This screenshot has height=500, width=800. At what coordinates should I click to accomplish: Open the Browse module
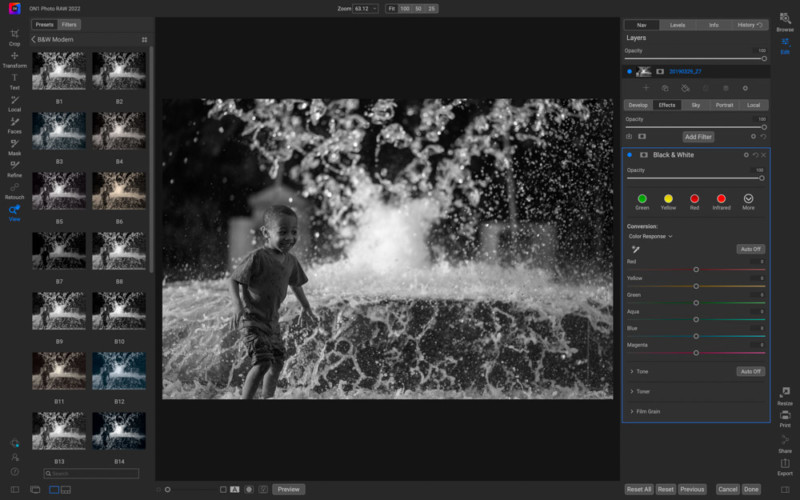pyautogui.click(x=785, y=22)
